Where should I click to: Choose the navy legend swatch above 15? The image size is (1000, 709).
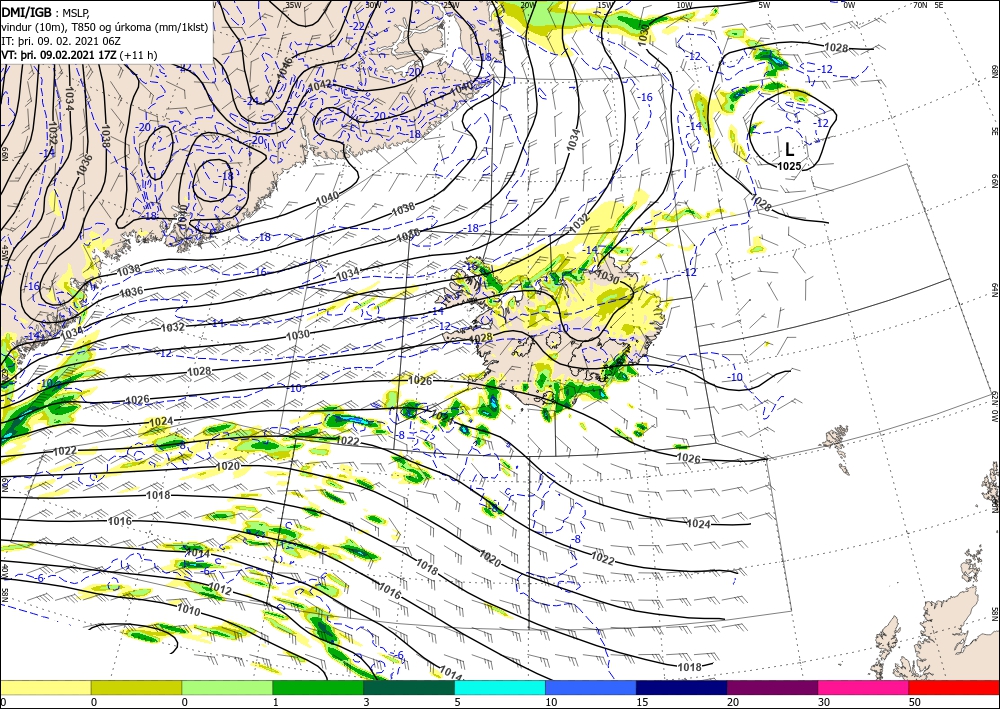coord(681,687)
